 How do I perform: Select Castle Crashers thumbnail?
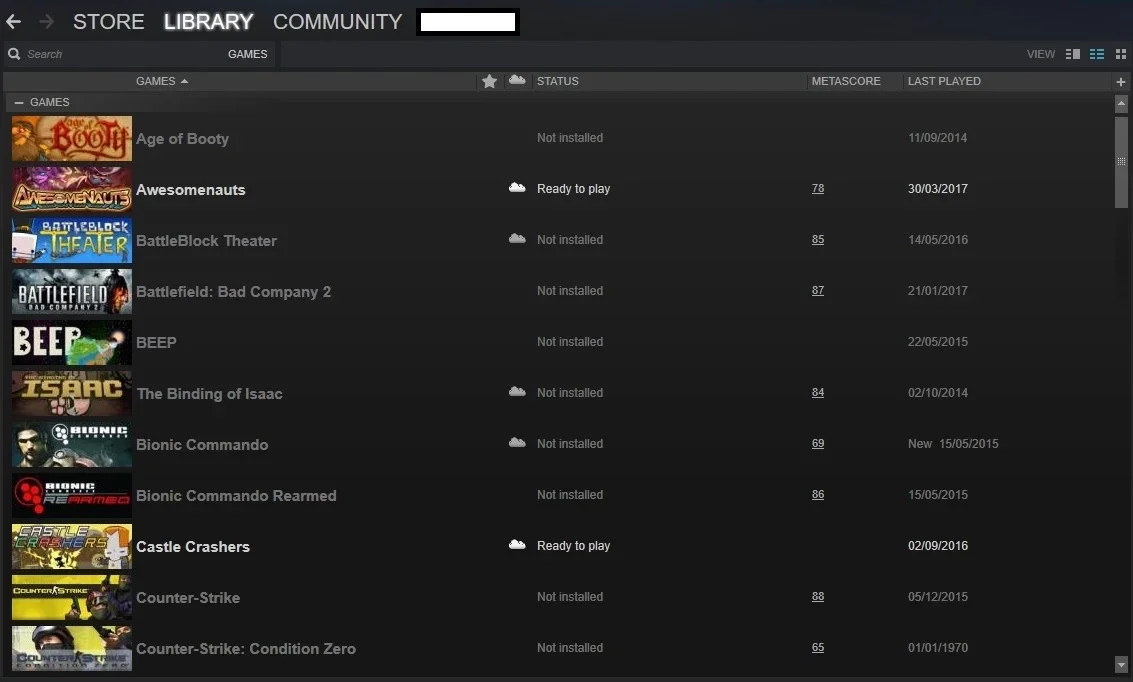point(72,547)
